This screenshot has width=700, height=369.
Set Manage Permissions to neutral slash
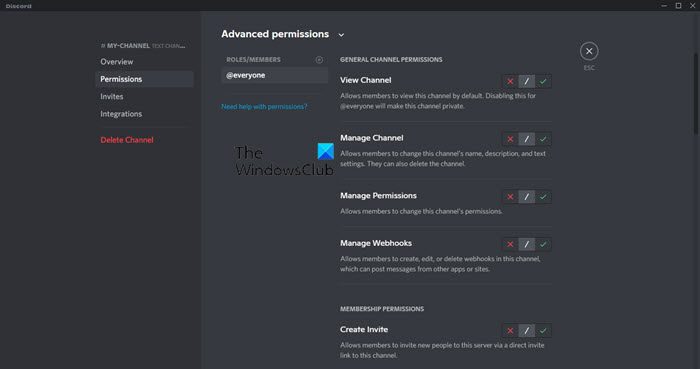[526, 196]
